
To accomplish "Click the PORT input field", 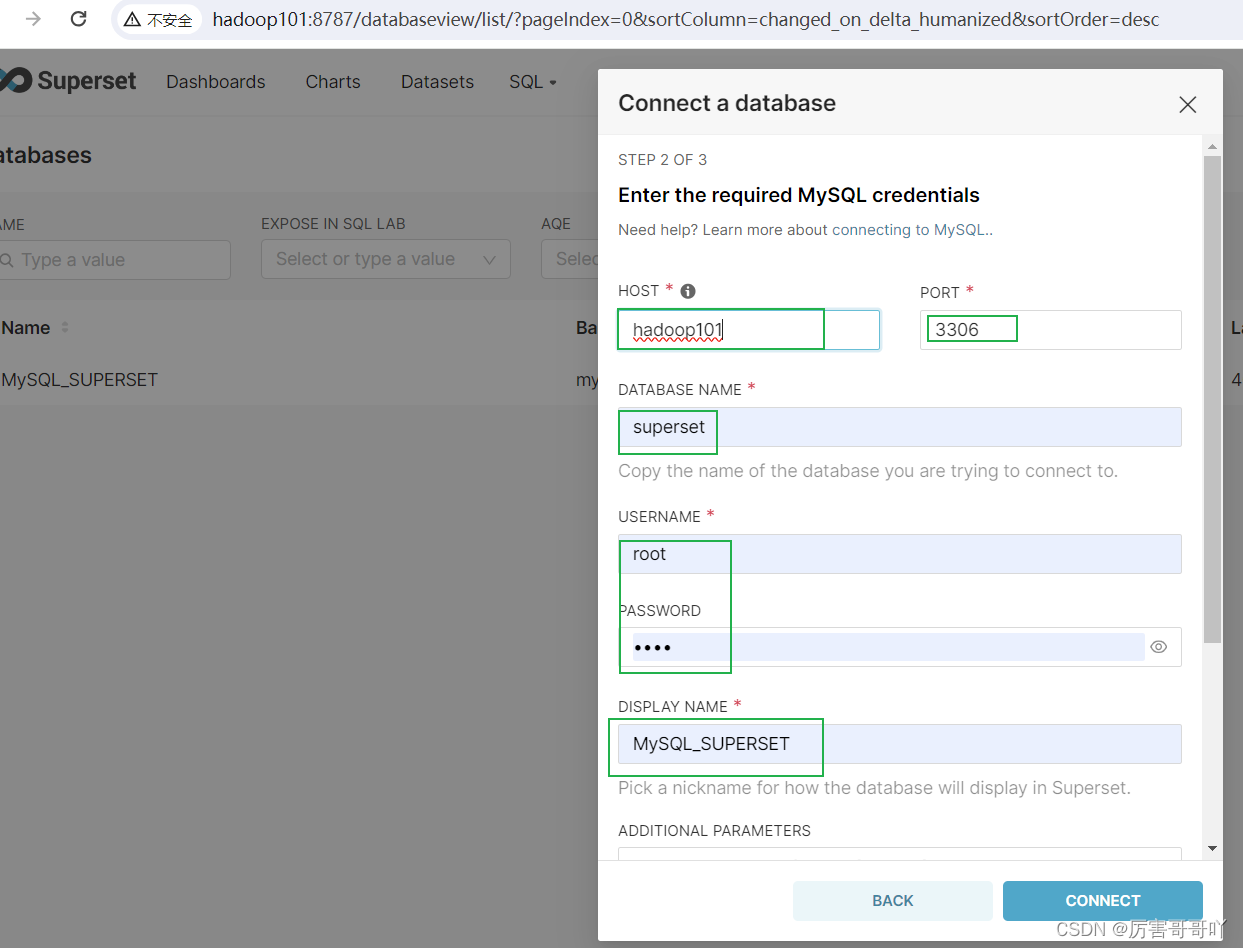I will (1051, 330).
